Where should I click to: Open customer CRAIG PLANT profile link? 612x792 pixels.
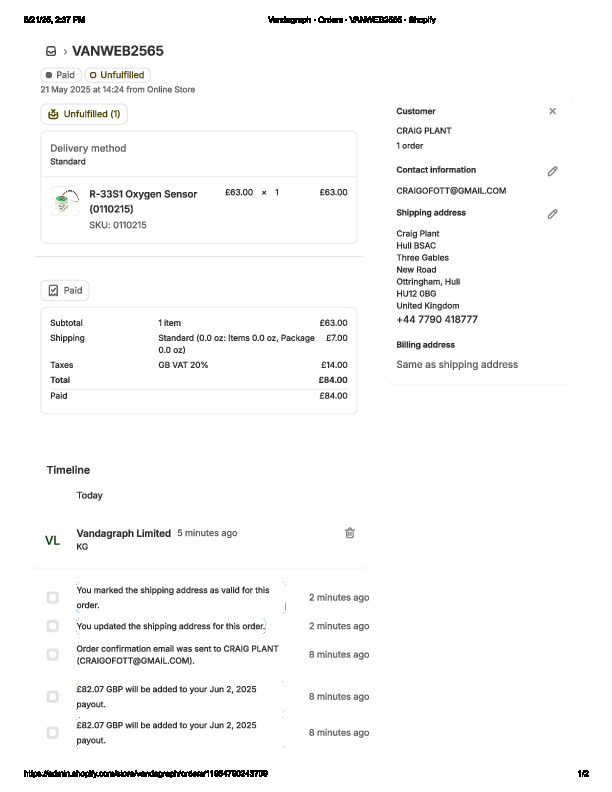[x=423, y=131]
